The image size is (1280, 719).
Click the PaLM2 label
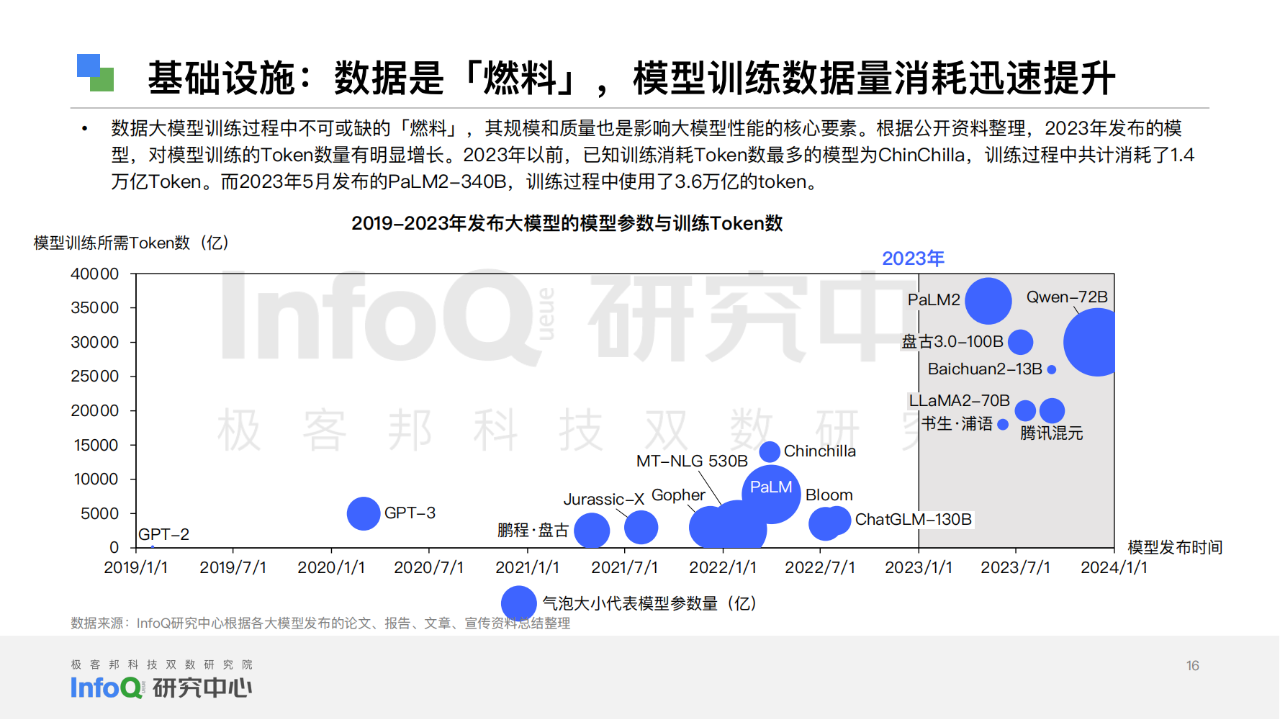coord(934,299)
